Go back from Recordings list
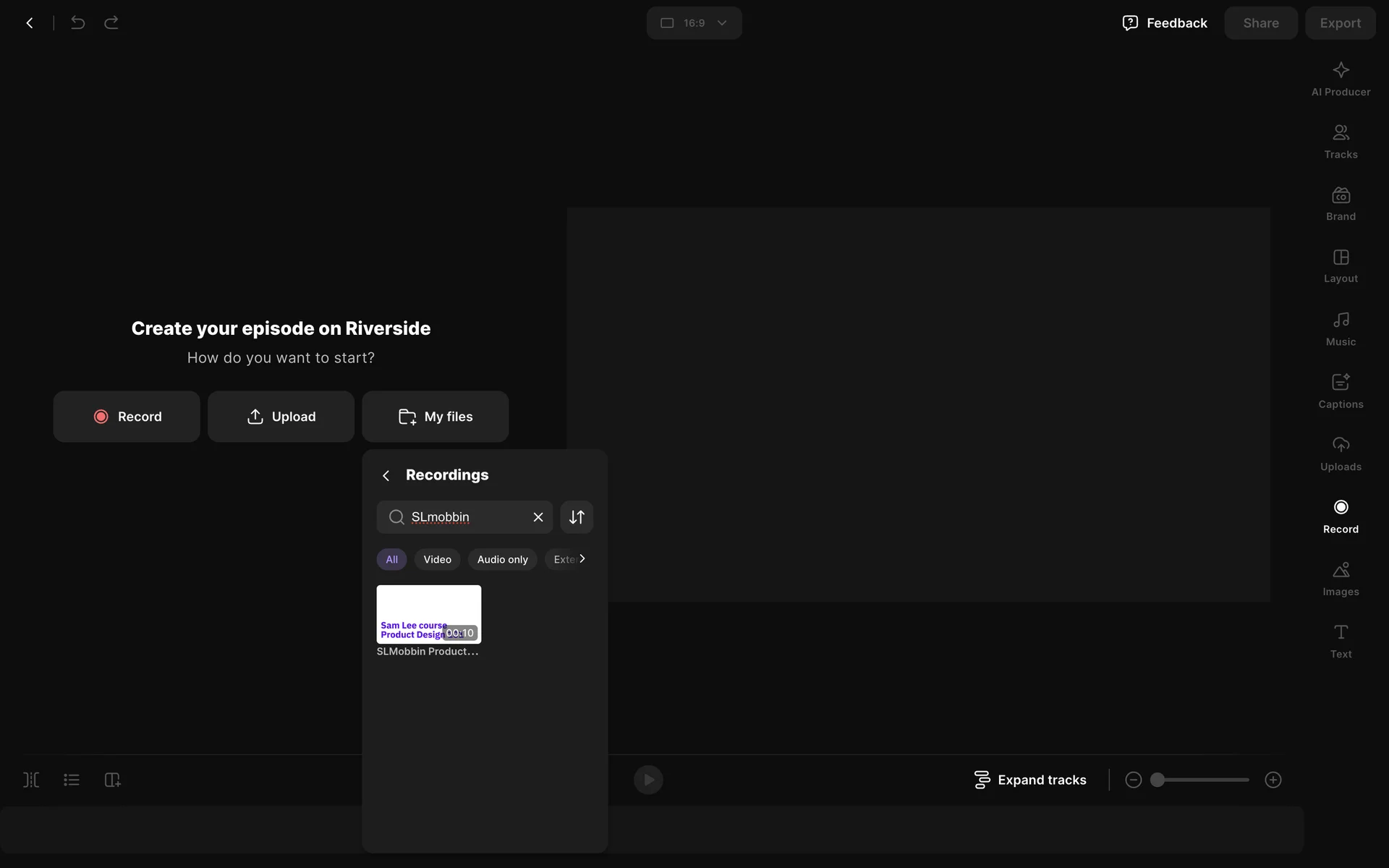Image resolution: width=1389 pixels, height=868 pixels. click(x=386, y=475)
